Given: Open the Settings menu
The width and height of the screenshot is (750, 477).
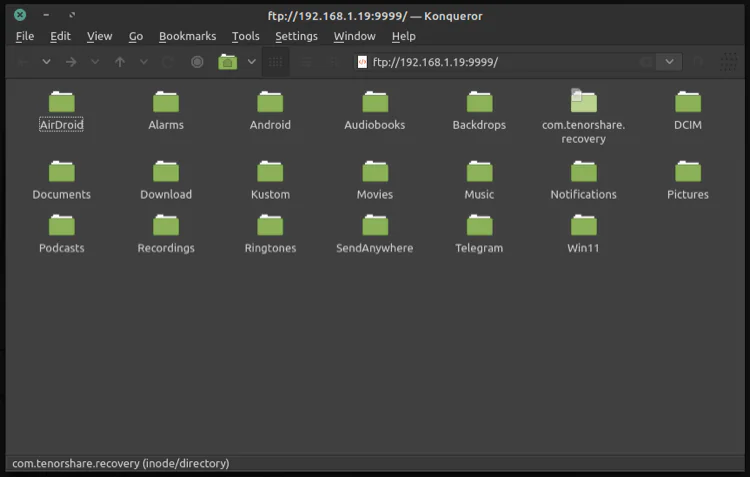Looking at the screenshot, I should 297,36.
